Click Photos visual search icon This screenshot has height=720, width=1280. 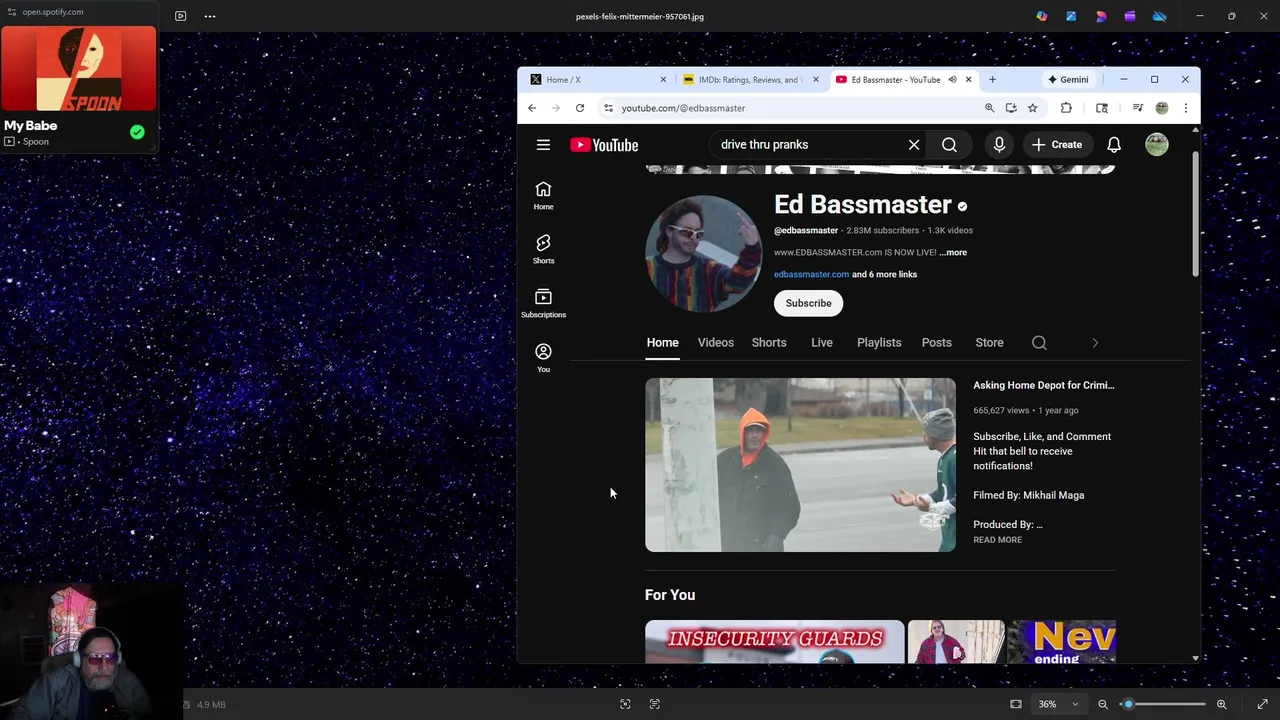click(625, 704)
